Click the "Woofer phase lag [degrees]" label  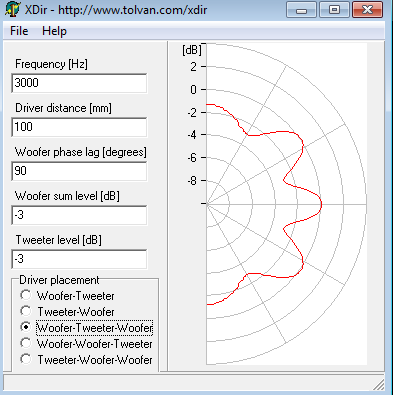tap(81, 152)
